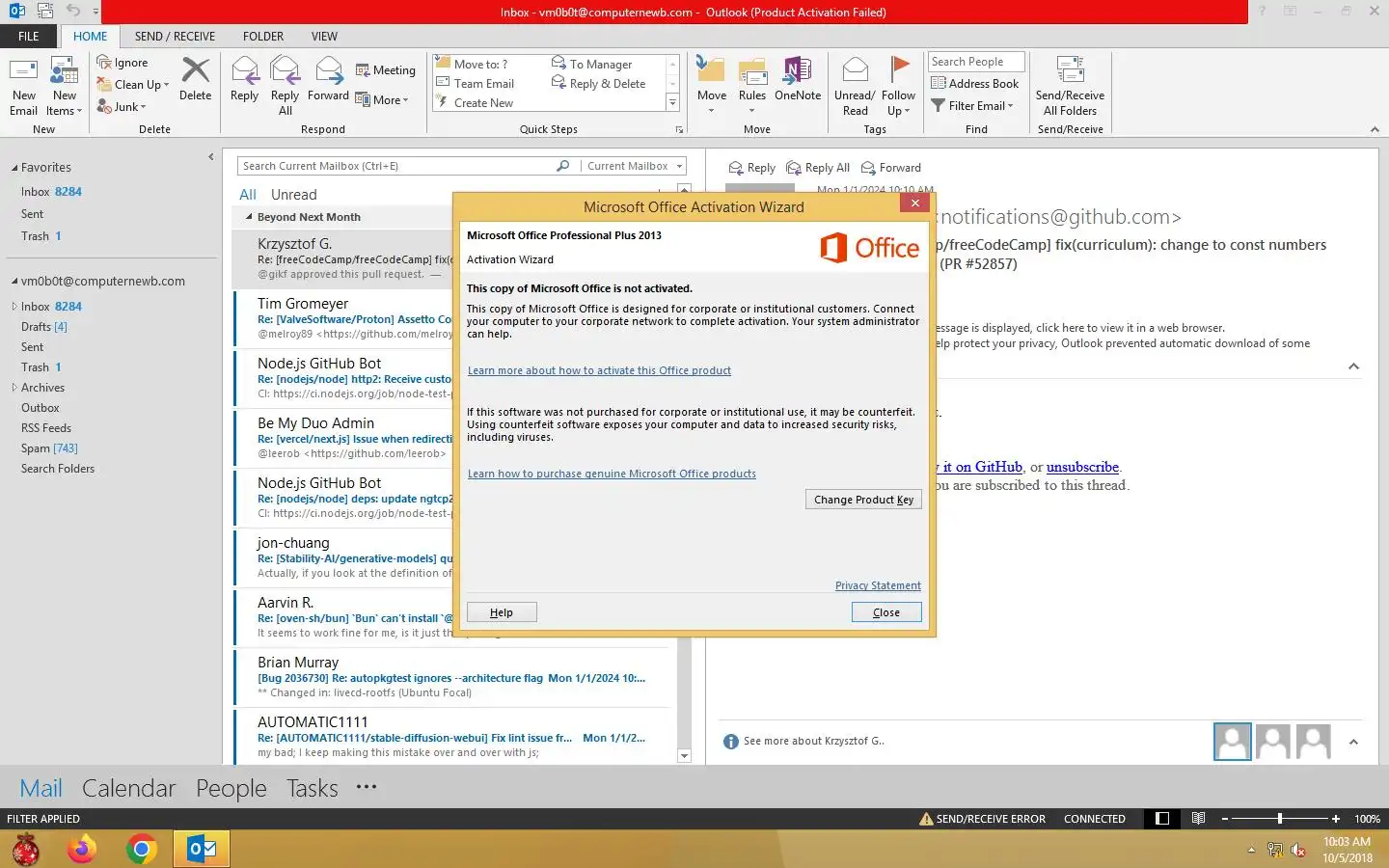The height and width of the screenshot is (868, 1389).
Task: Collapse the Favorites section
Action: 14,168
